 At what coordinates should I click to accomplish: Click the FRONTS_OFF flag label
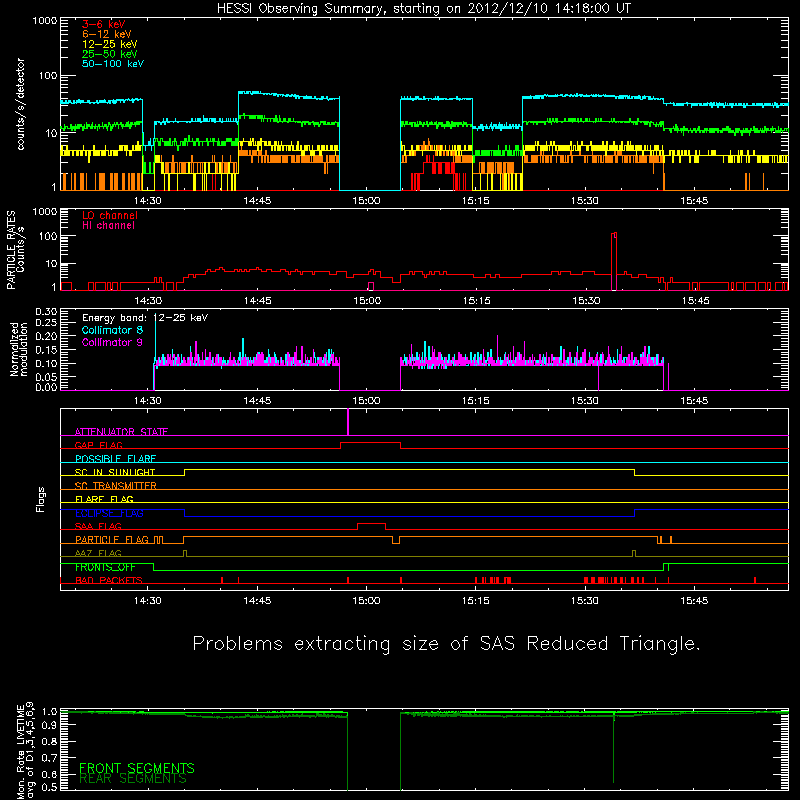(105, 567)
